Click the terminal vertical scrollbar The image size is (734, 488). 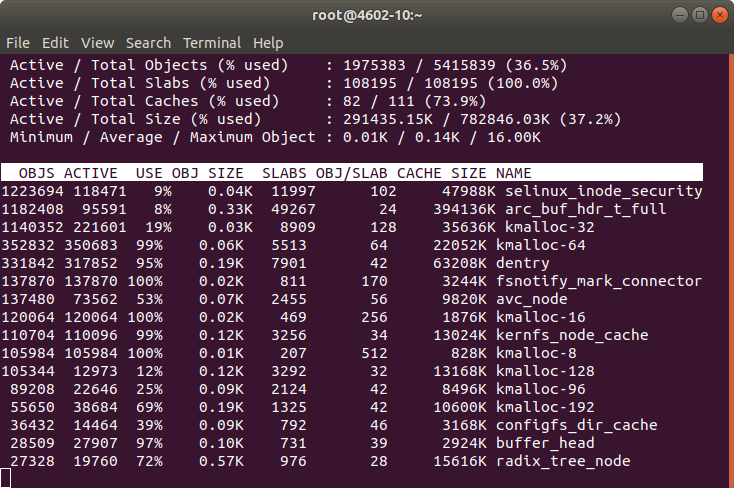731,271
